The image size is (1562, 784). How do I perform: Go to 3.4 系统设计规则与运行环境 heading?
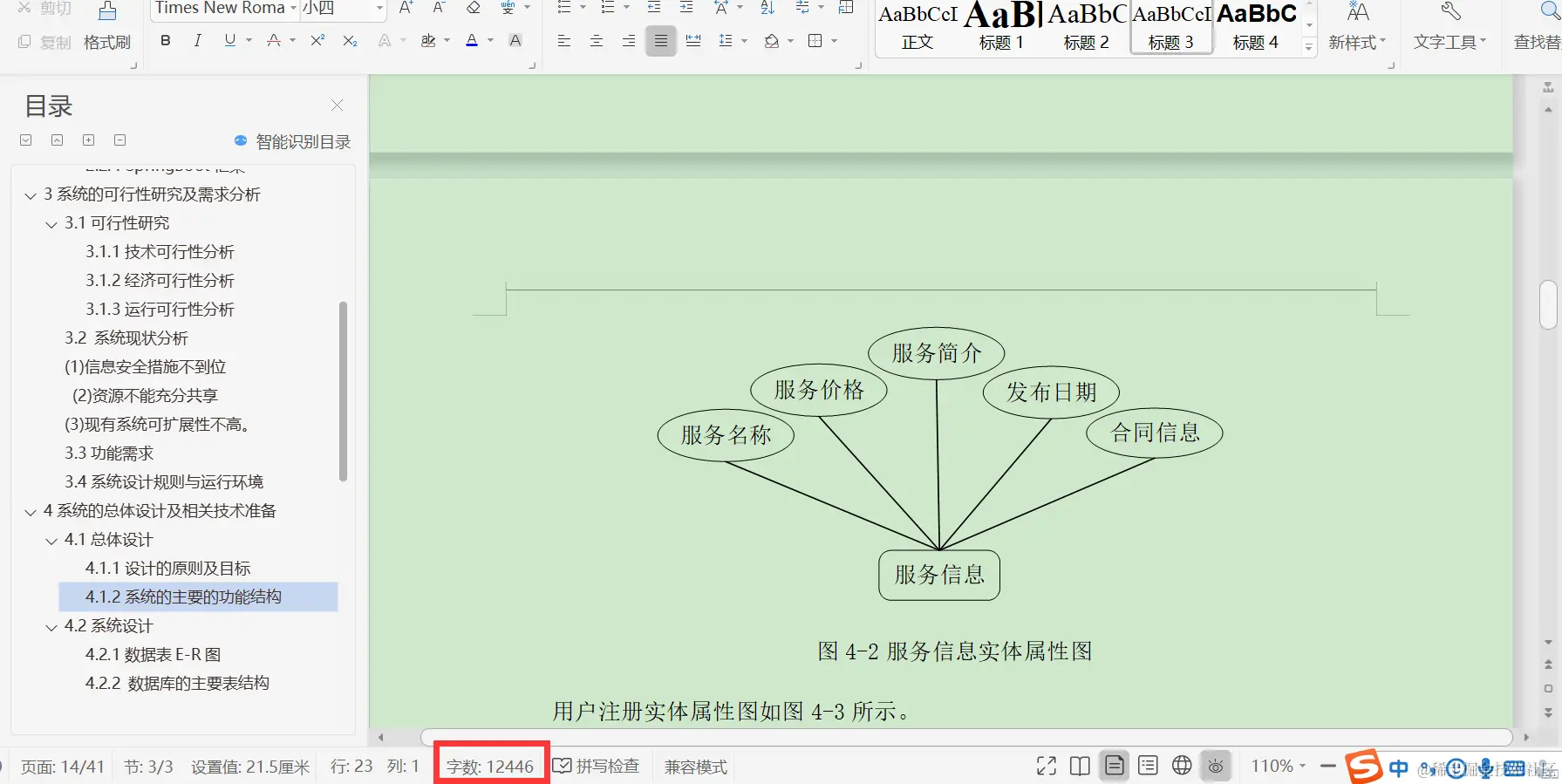(163, 482)
